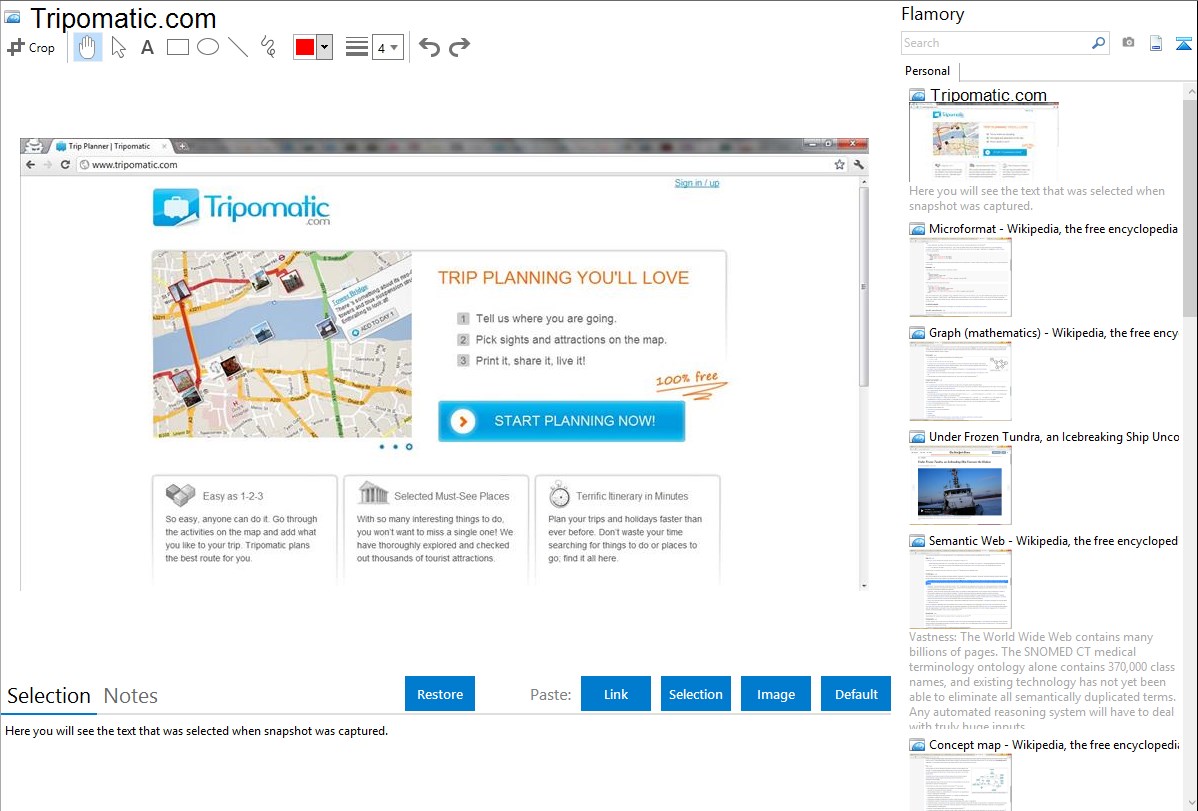
Task: Click the Paste Link button
Action: pyautogui.click(x=616, y=694)
